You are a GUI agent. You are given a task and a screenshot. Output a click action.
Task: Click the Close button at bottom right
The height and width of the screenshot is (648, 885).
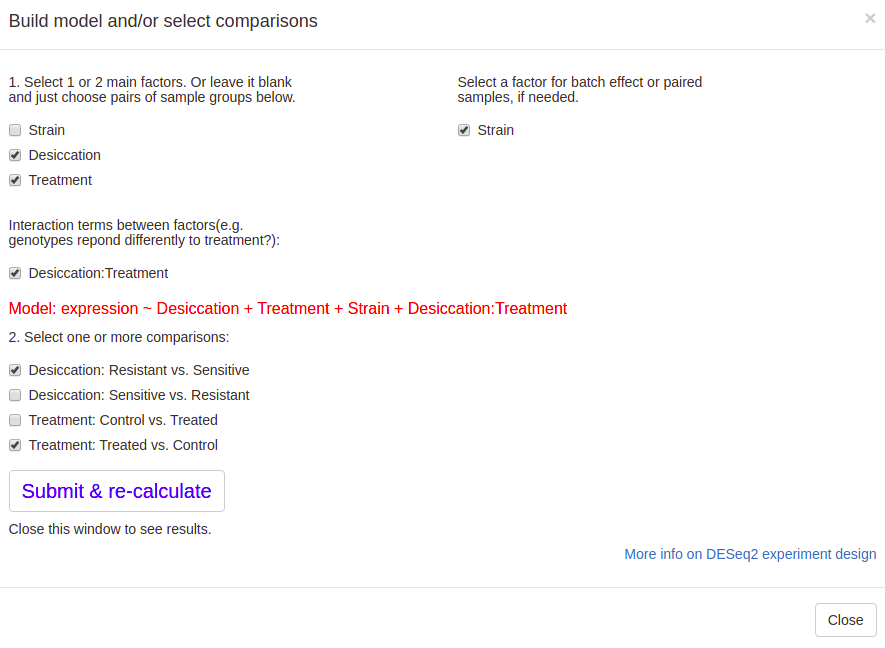coord(845,620)
